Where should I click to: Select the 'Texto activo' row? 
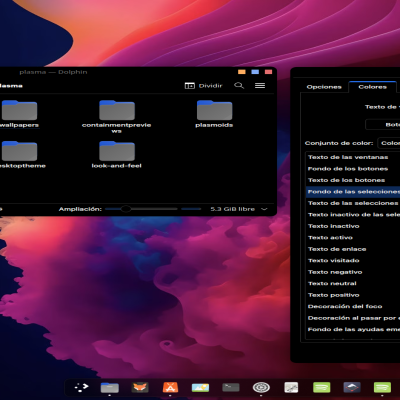coord(353,238)
